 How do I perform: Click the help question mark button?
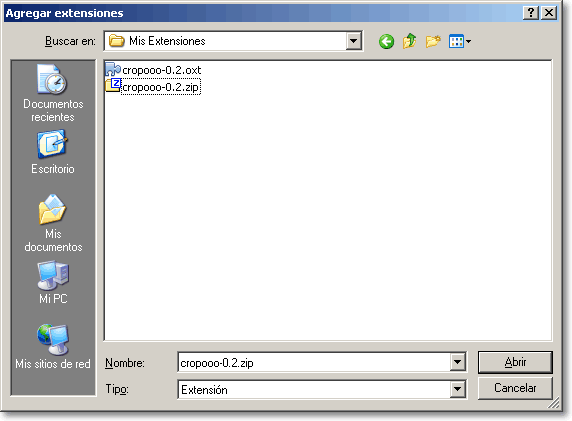coord(531,13)
